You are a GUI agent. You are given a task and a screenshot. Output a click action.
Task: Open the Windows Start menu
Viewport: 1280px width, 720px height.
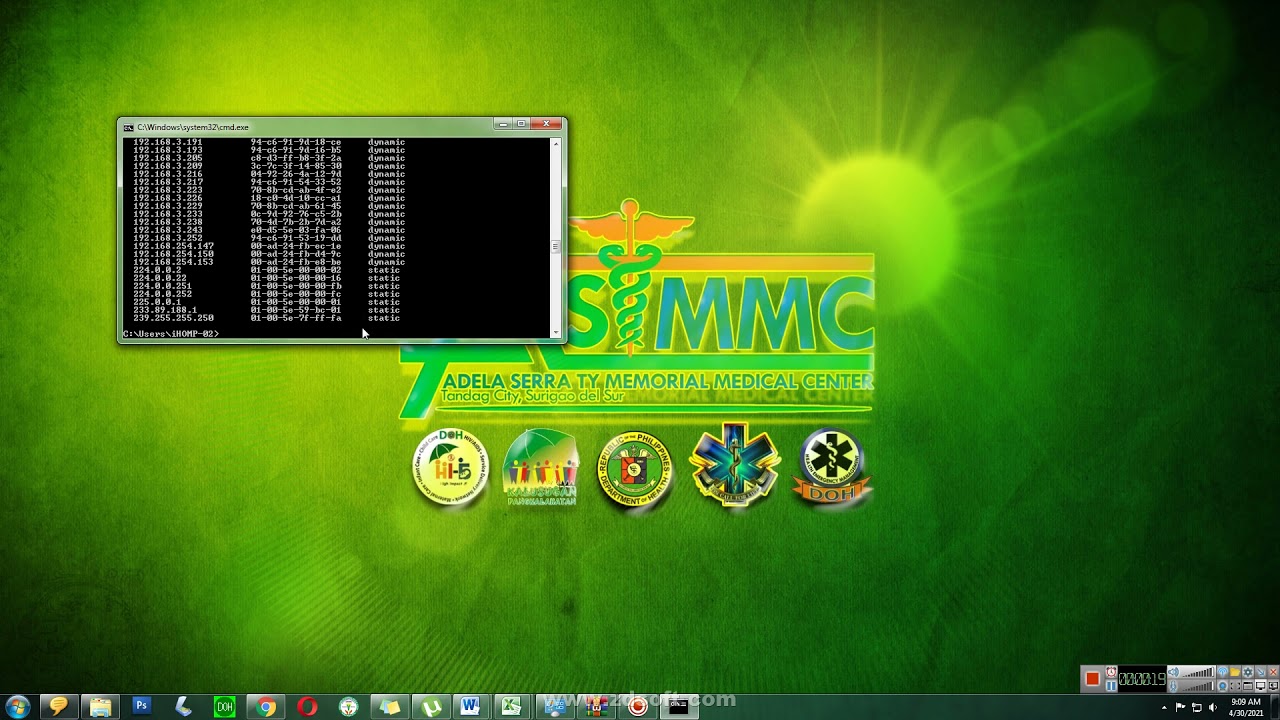(17, 706)
